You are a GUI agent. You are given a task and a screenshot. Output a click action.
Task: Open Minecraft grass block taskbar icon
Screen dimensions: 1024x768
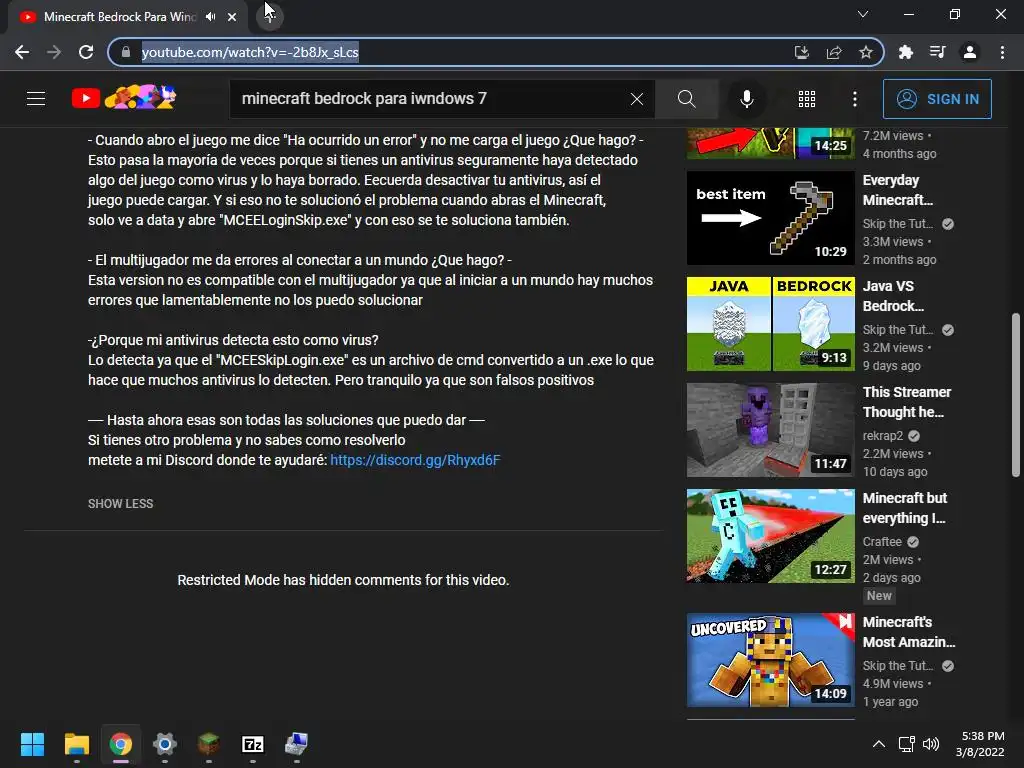click(208, 744)
